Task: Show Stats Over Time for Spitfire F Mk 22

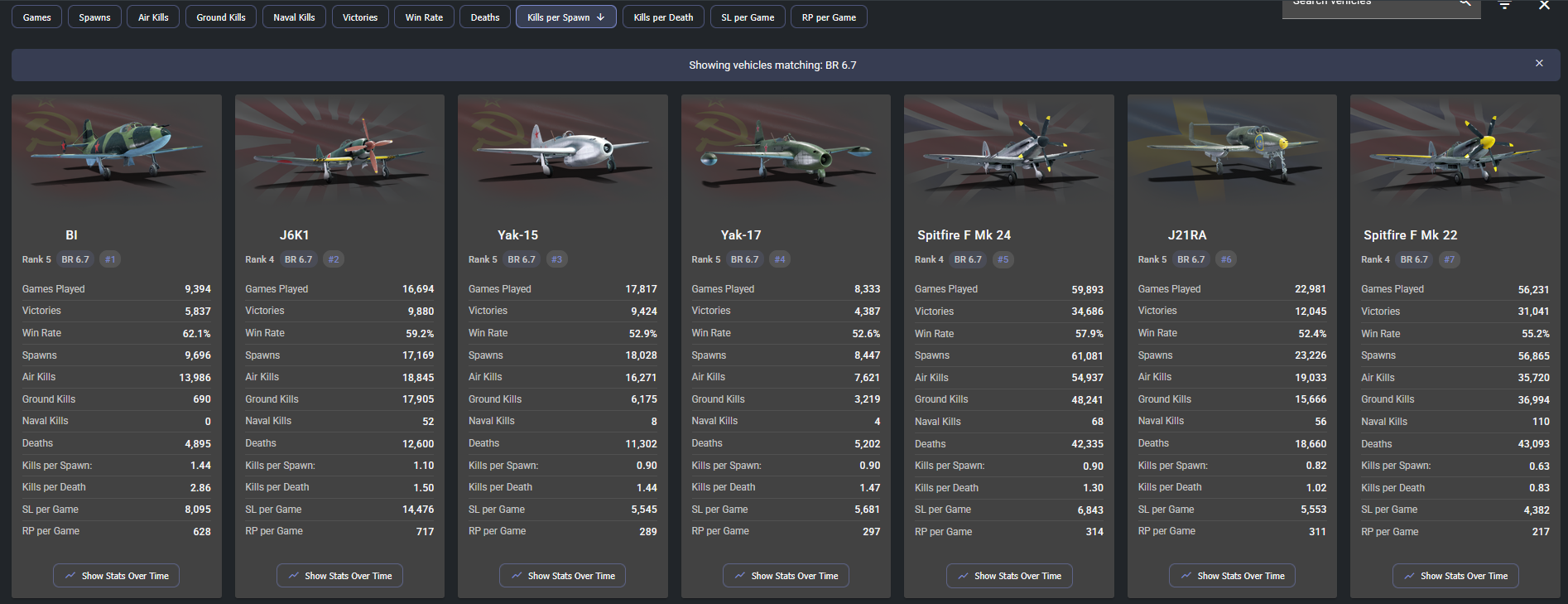Action: (x=1455, y=576)
